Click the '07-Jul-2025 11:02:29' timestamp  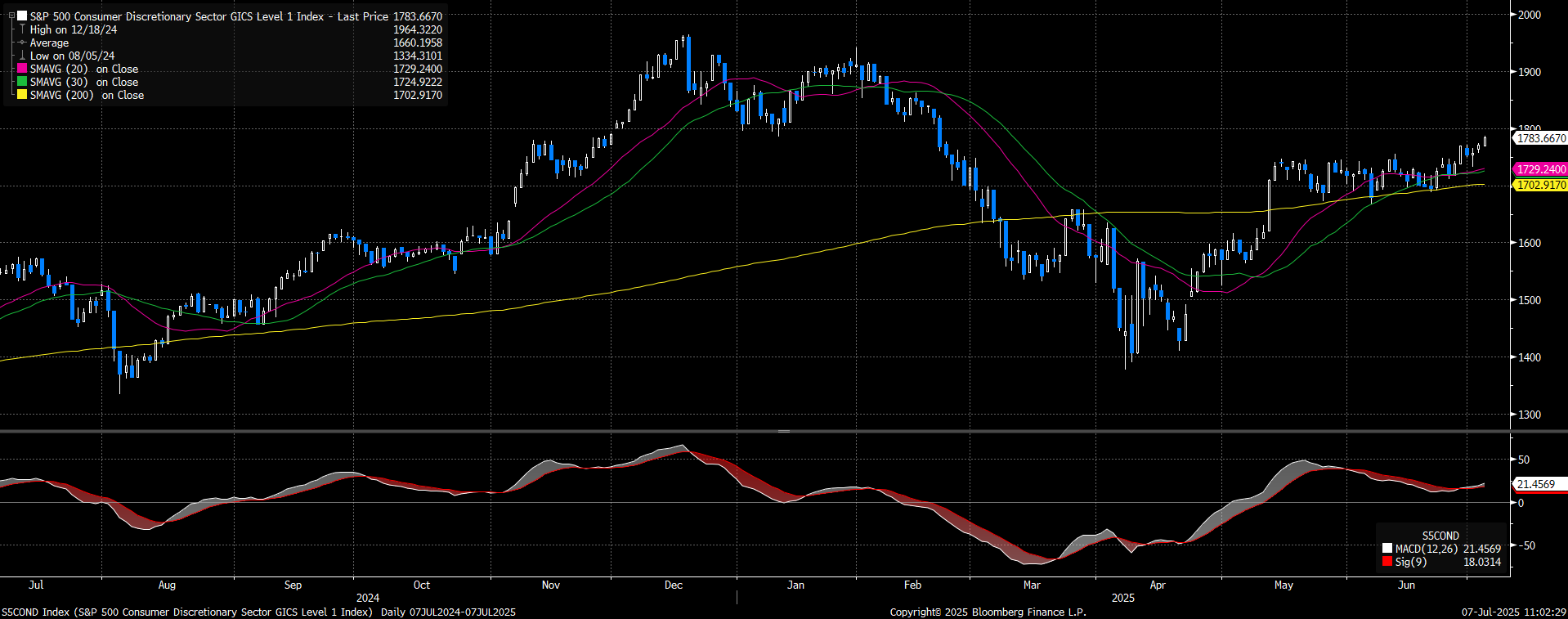click(x=1514, y=612)
